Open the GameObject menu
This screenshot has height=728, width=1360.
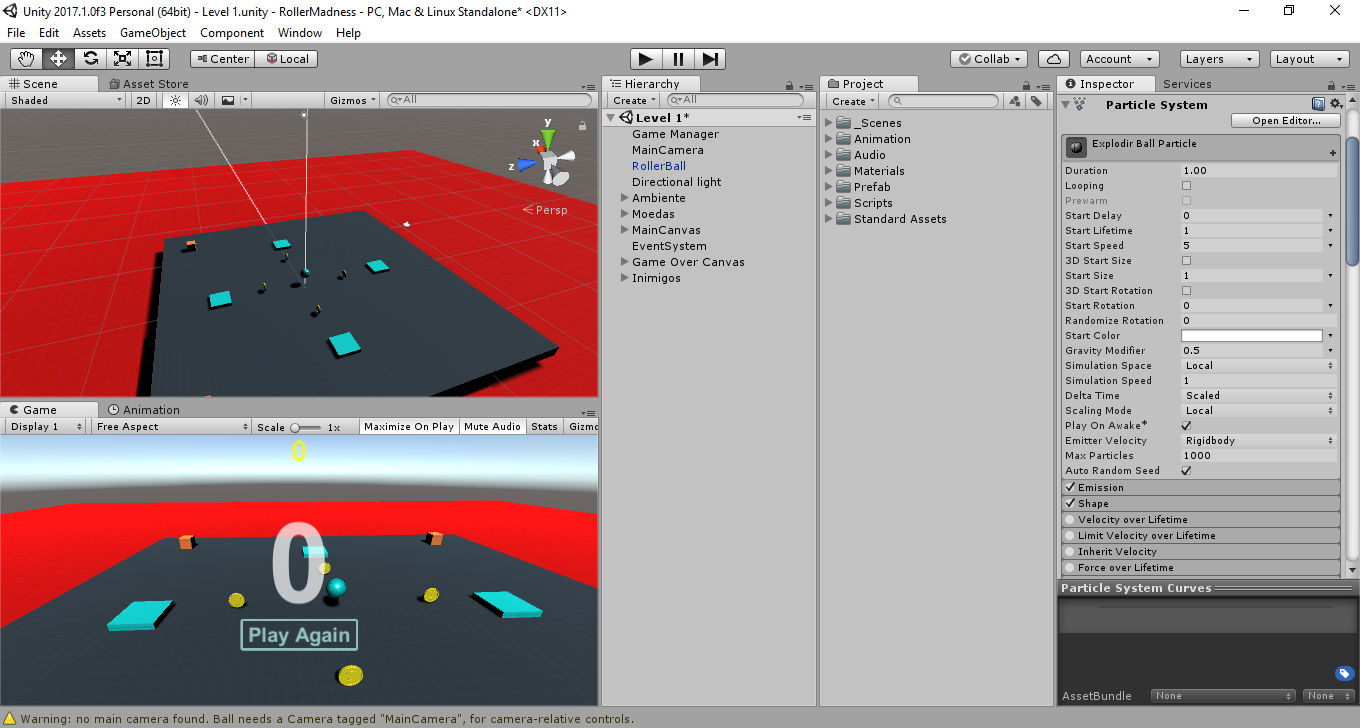[153, 33]
